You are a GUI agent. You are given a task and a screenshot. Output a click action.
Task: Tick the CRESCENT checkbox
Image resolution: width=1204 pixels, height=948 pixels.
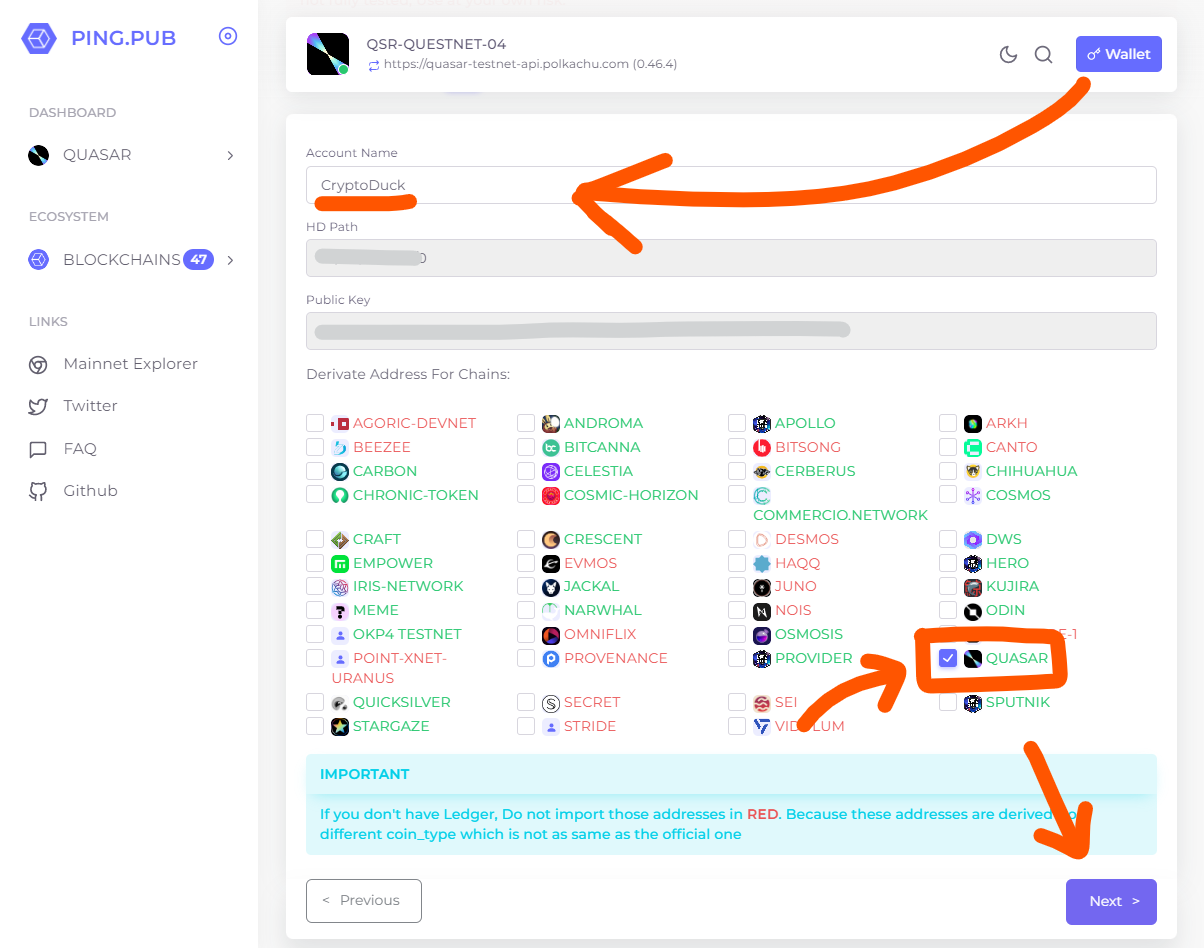[x=526, y=539]
